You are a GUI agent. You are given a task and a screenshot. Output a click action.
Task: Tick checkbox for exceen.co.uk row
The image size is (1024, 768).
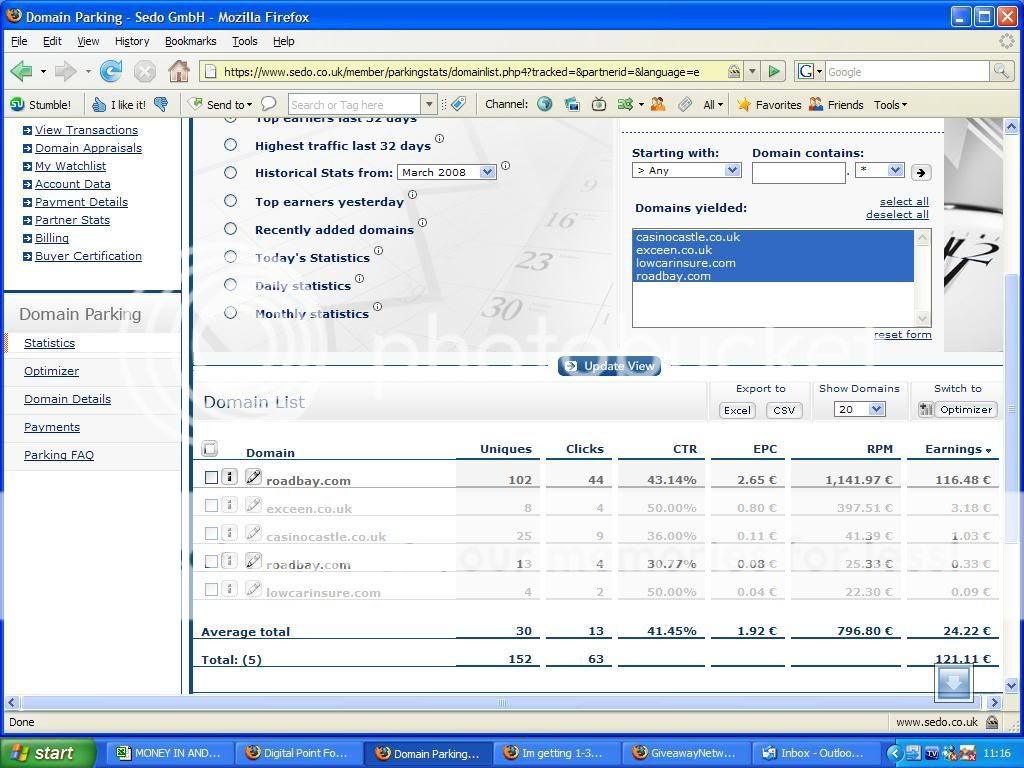click(x=211, y=505)
